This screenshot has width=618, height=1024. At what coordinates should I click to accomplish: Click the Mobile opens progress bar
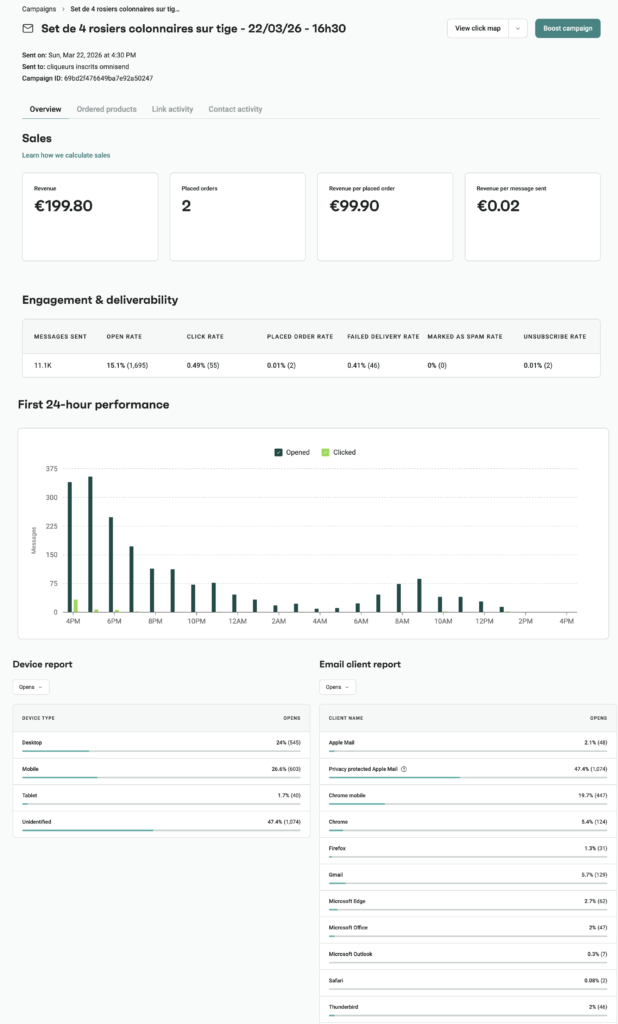(x=161, y=777)
